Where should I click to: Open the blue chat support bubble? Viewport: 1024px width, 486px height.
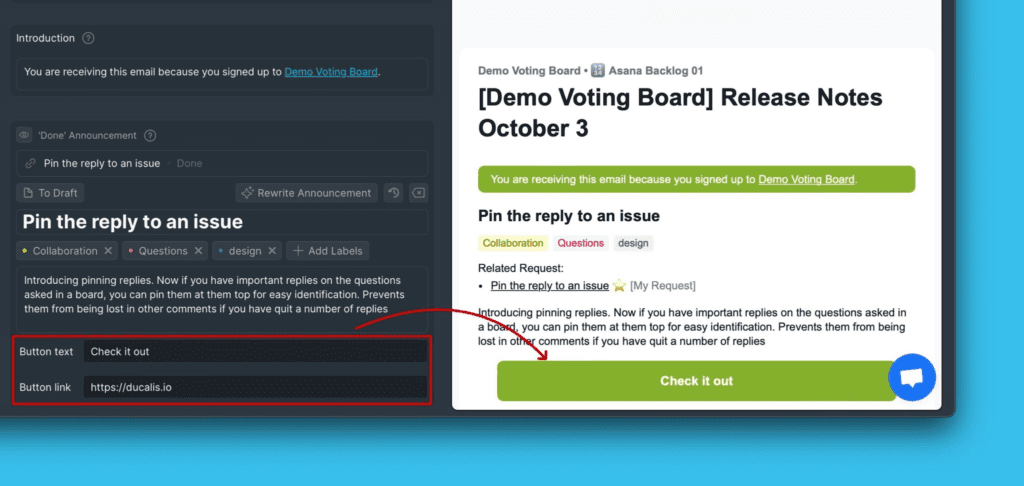coord(912,378)
